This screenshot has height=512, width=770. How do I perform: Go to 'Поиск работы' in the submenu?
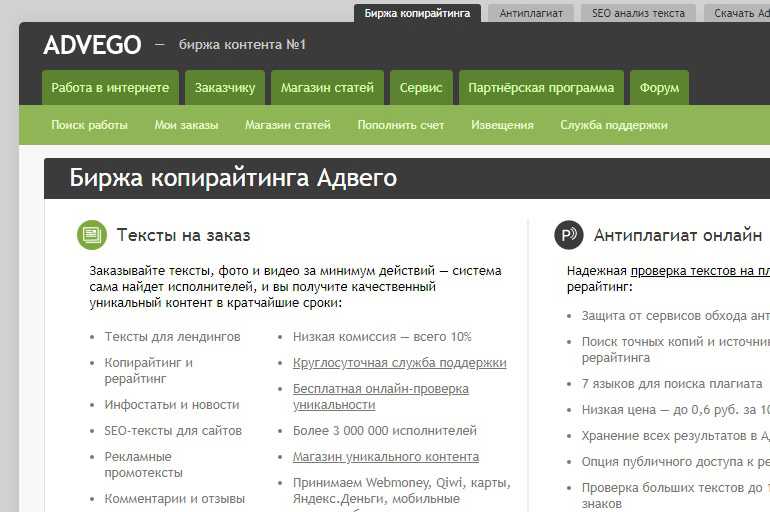tap(89, 125)
